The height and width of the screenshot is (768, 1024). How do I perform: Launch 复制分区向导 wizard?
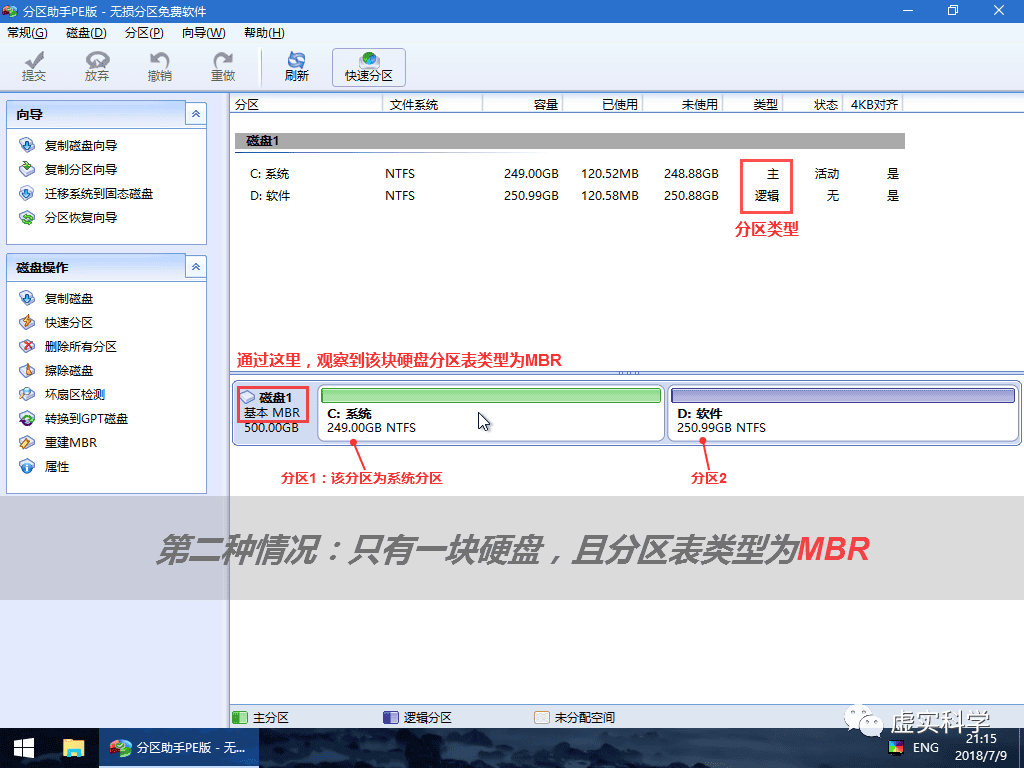click(69, 169)
